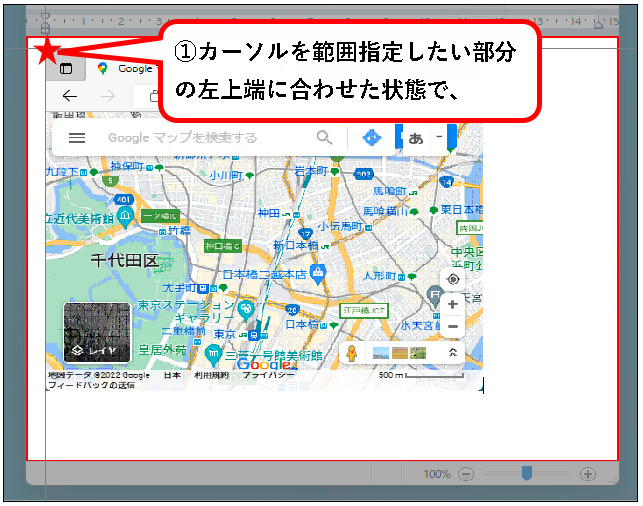Image resolution: width=643 pixels, height=506 pixels.
Task: Click the 100% zoom level text
Action: tap(437, 474)
